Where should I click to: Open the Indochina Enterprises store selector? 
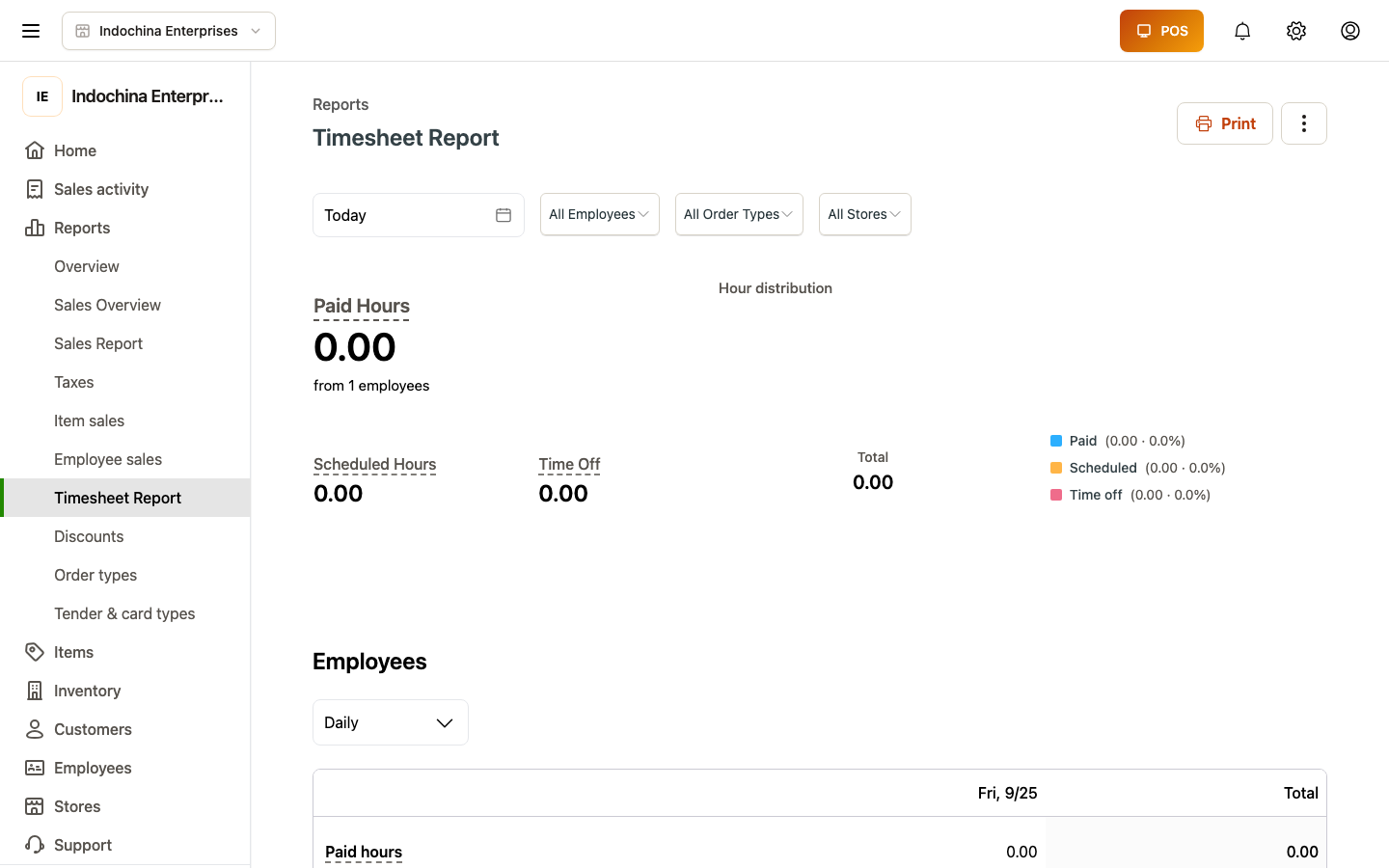pyautogui.click(x=169, y=31)
